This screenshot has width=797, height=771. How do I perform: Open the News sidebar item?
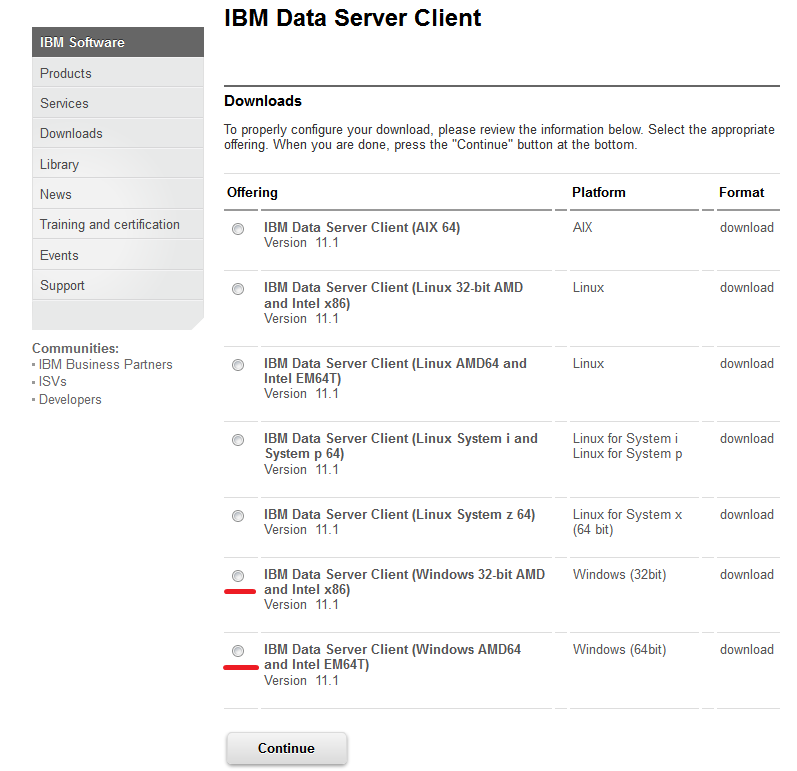118,194
